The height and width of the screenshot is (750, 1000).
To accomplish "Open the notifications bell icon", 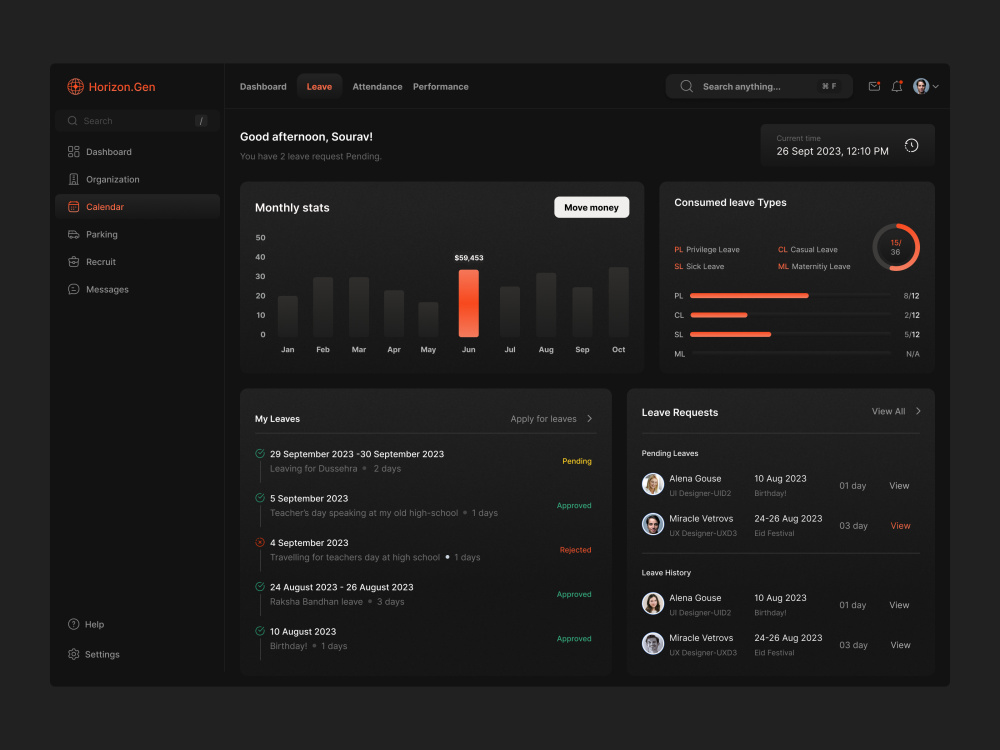I will pos(897,86).
